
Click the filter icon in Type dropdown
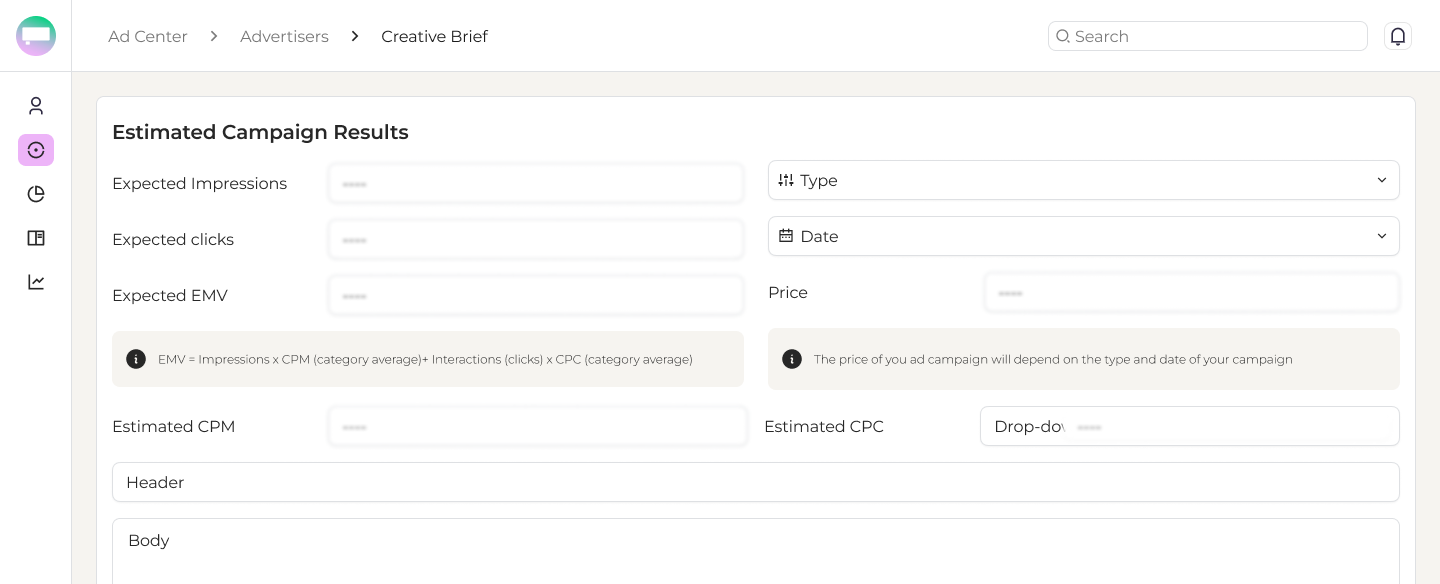coord(786,180)
